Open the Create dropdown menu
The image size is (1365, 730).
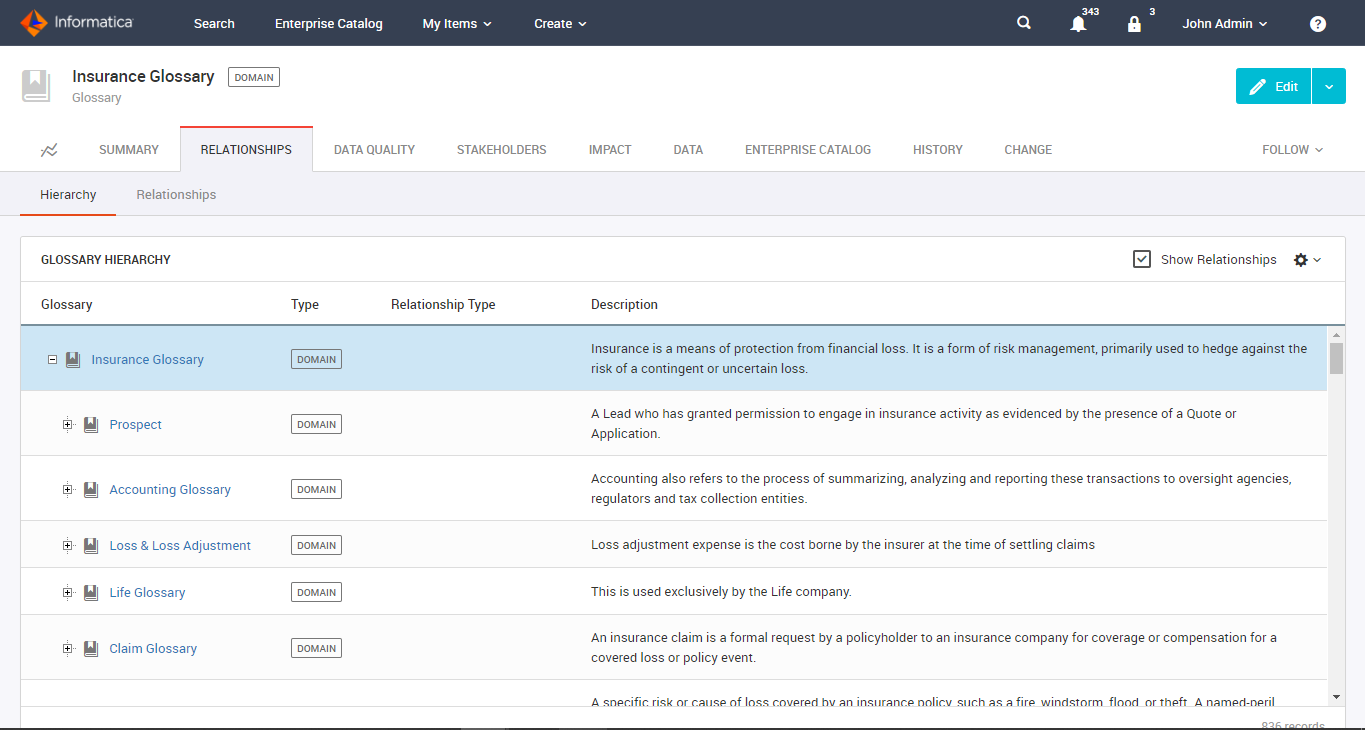tap(559, 23)
